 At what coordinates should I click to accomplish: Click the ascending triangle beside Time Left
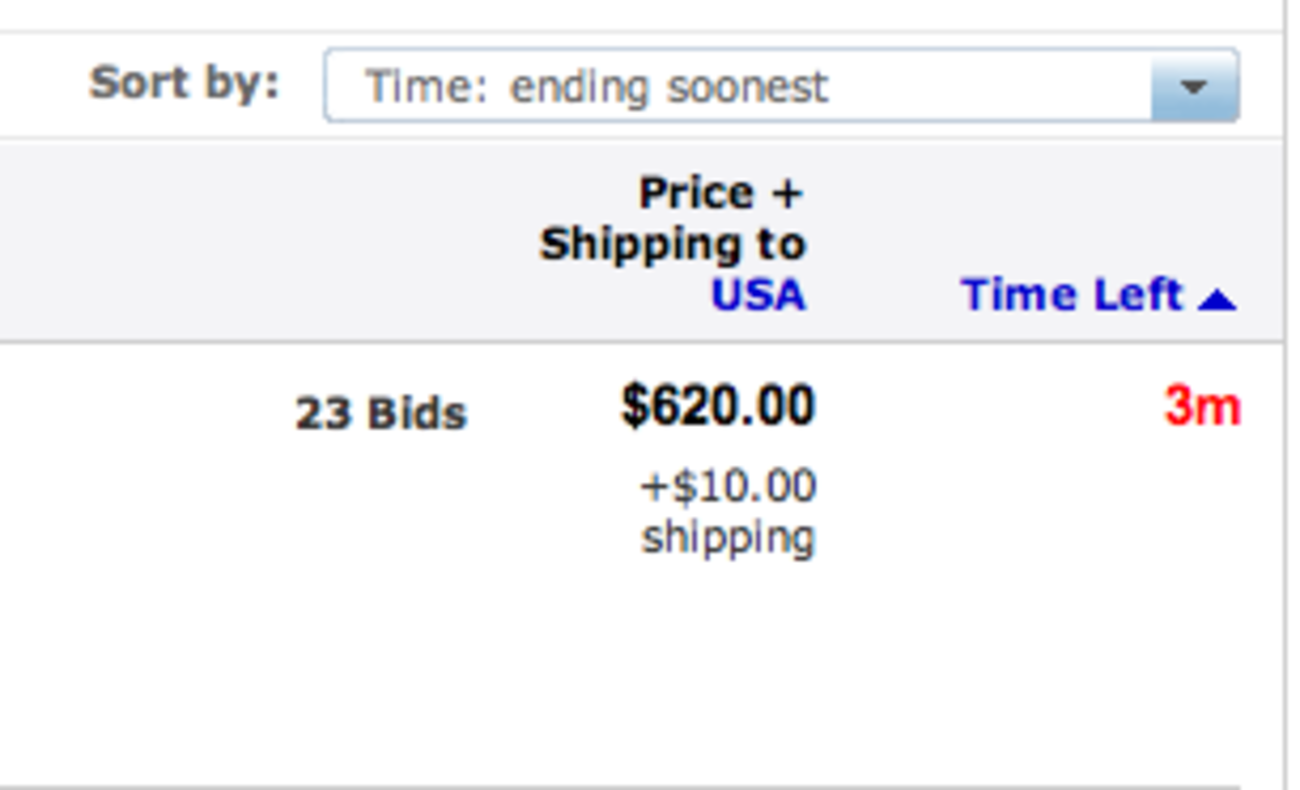pyautogui.click(x=1217, y=298)
